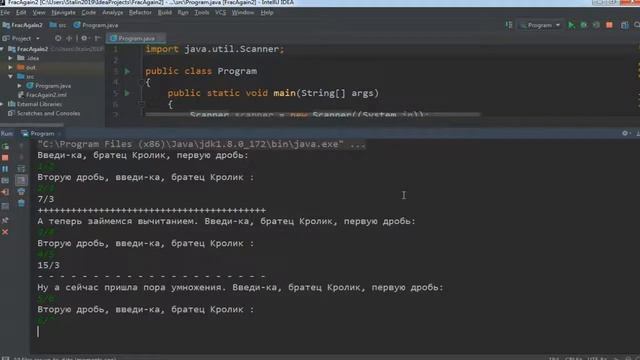Open the Help menu
Viewport: 640px width, 360px height.
[x=267, y=13]
